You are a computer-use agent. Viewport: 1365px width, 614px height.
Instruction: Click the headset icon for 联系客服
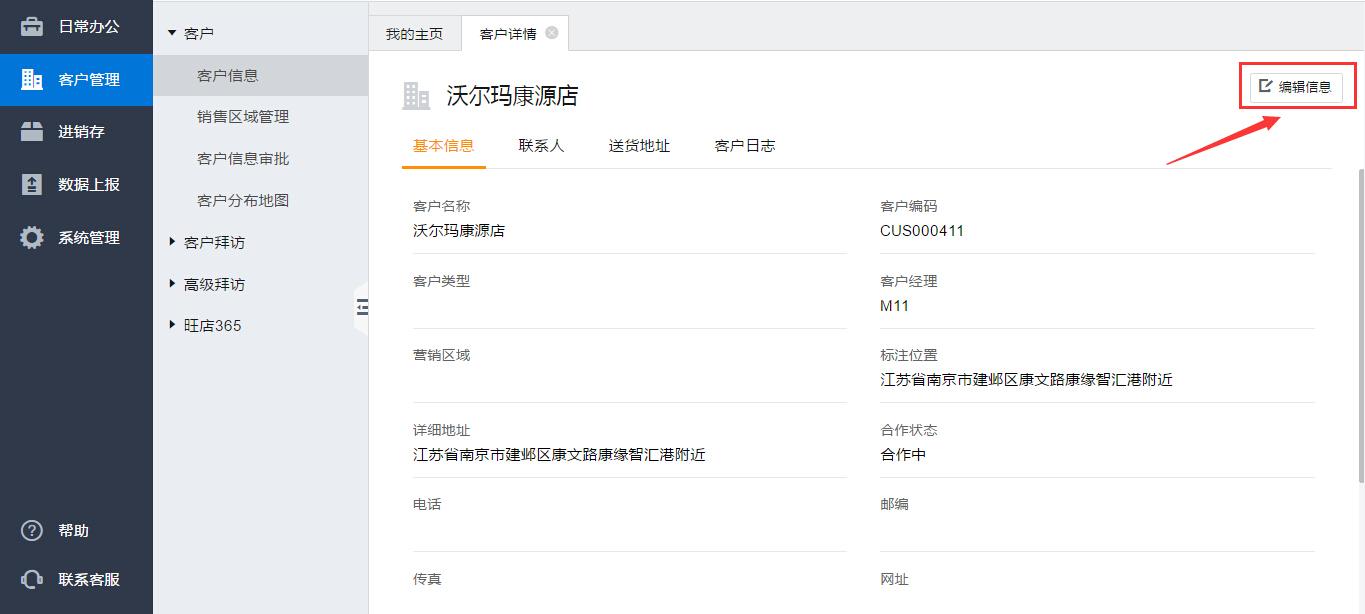[32, 580]
